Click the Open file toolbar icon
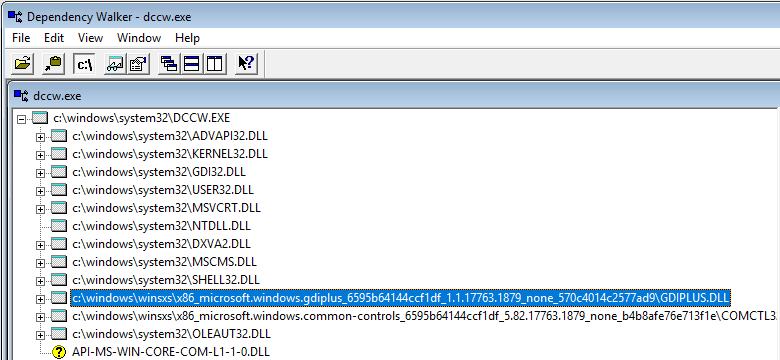780x360 pixels. 23,64
